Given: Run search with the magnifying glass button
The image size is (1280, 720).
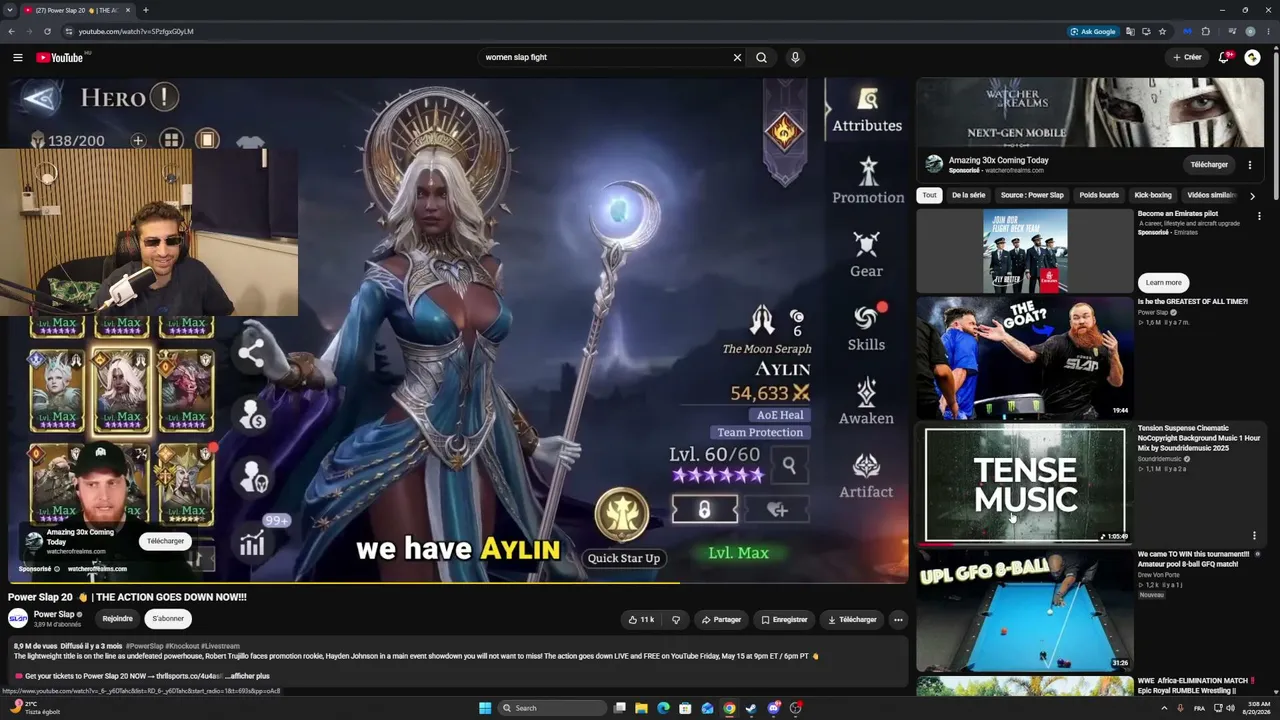Looking at the screenshot, I should (761, 57).
